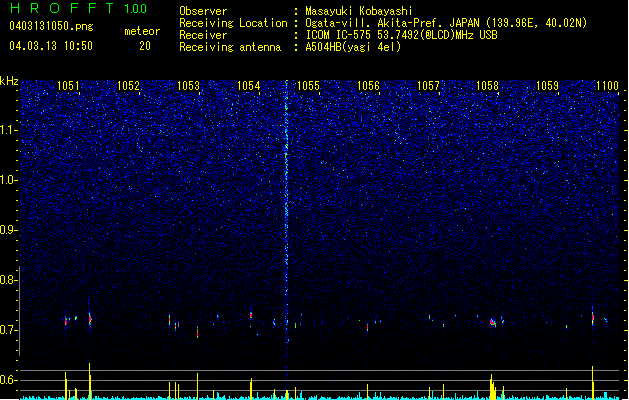Click the 0.8 frequency axis label
629x400 pixels.
[x=8, y=280]
